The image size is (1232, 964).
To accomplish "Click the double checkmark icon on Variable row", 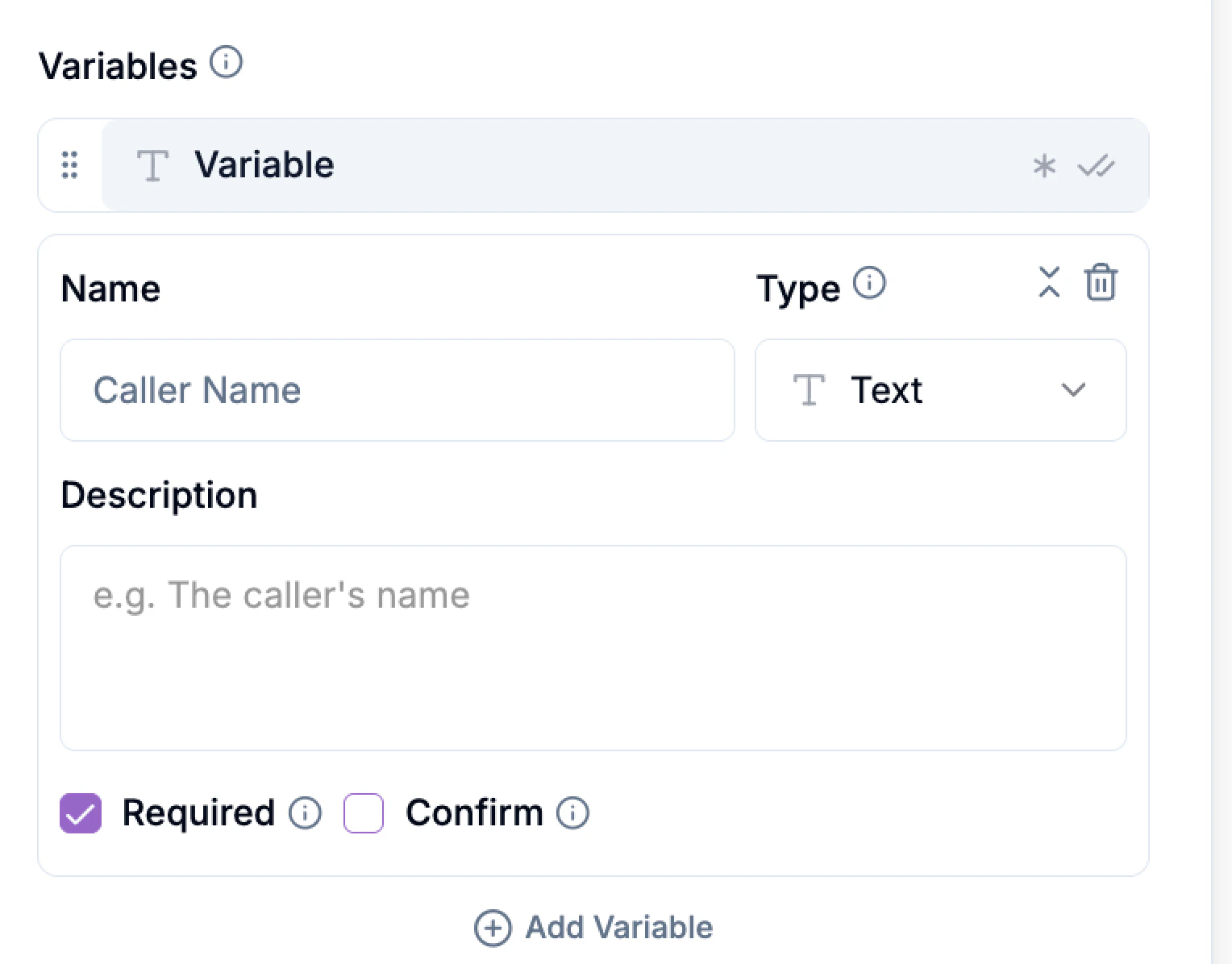I will [1097, 165].
